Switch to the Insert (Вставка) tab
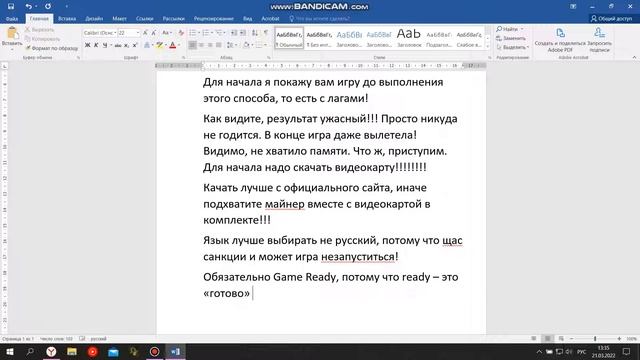 point(67,19)
